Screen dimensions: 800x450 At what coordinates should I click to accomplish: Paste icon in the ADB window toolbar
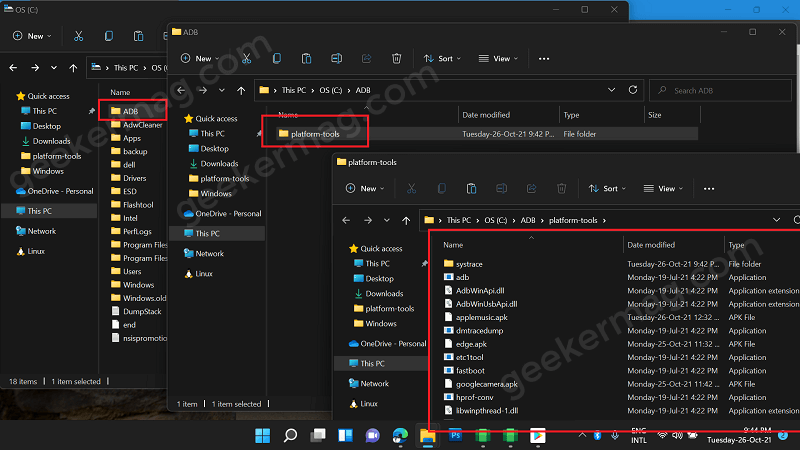click(x=306, y=59)
